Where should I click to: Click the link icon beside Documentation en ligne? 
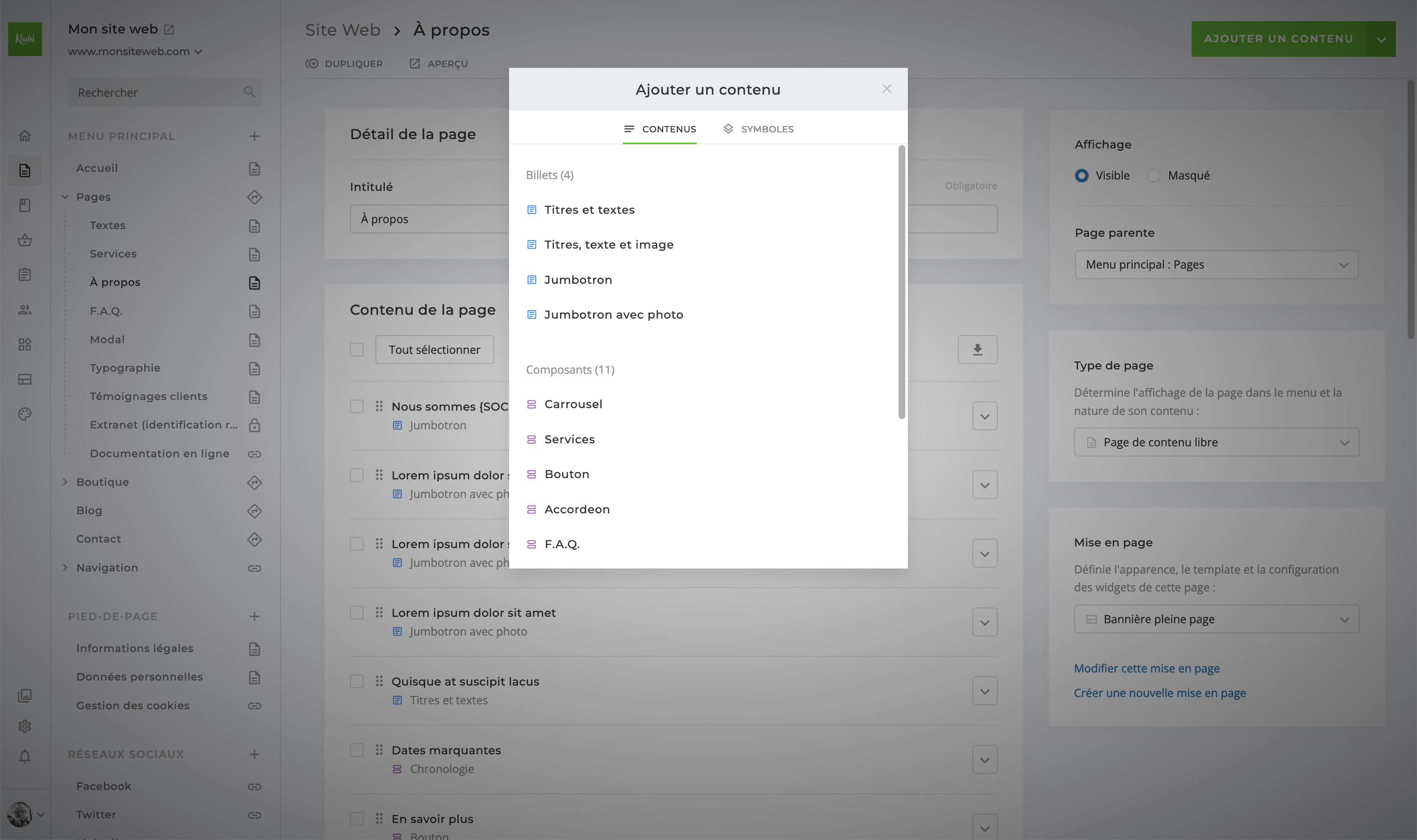click(254, 454)
